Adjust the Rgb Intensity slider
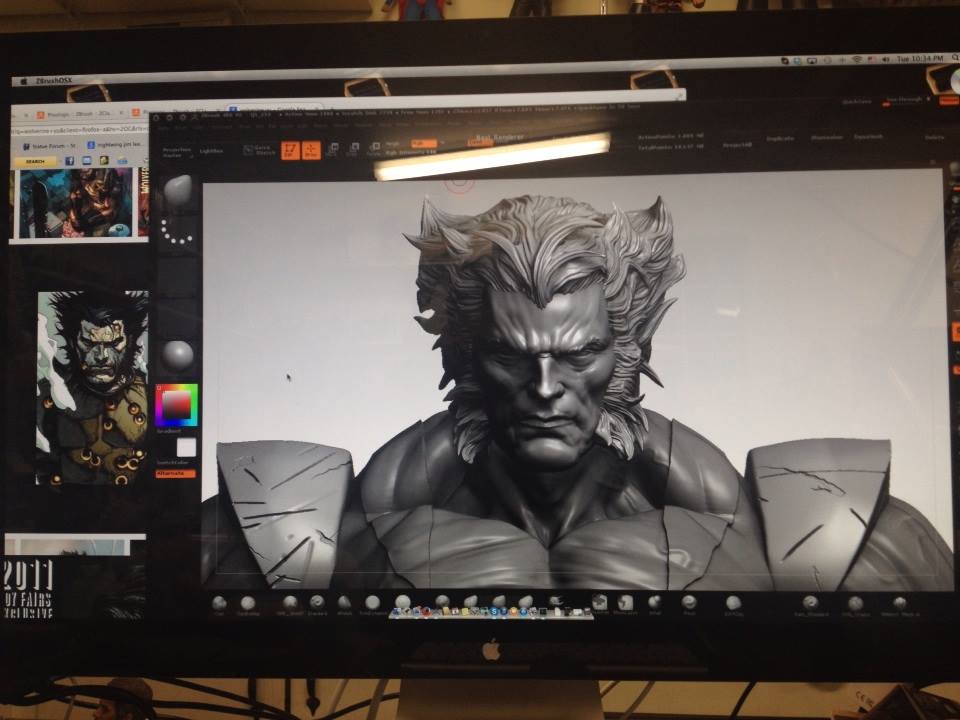Viewport: 960px width, 720px height. (x=411, y=152)
